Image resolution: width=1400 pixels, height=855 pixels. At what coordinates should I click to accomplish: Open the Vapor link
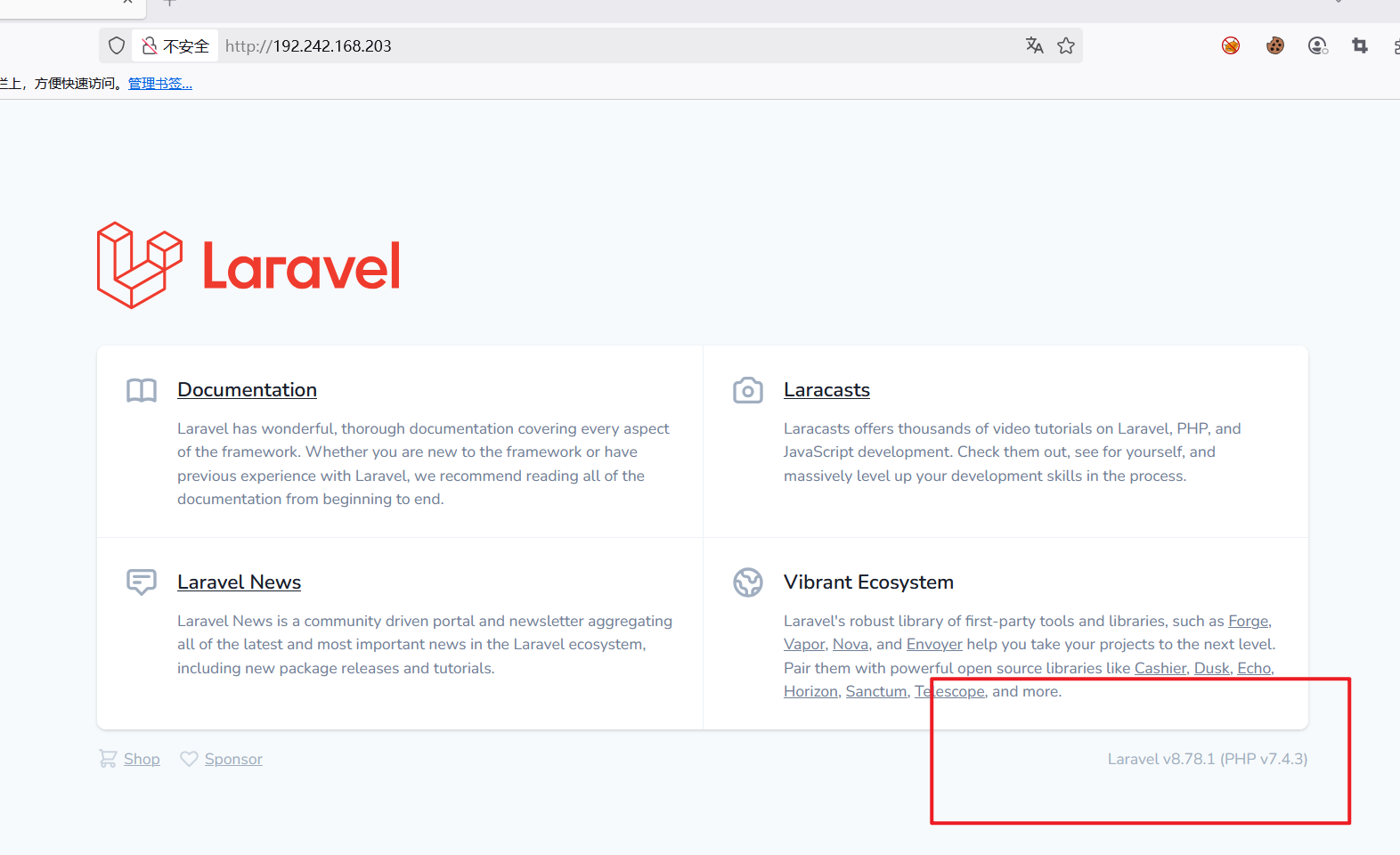[x=804, y=644]
